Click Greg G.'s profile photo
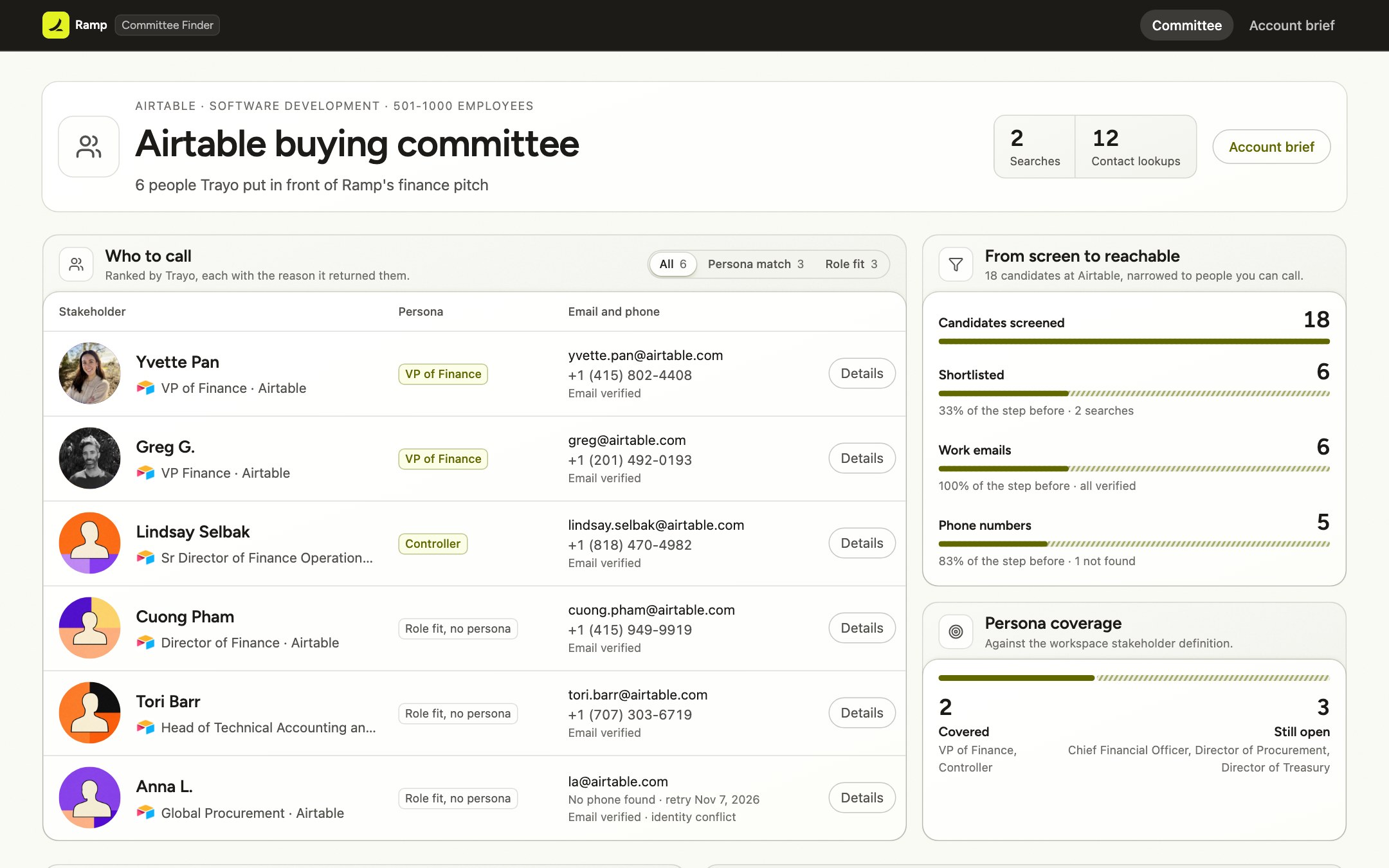This screenshot has height=868, width=1389. coord(89,458)
